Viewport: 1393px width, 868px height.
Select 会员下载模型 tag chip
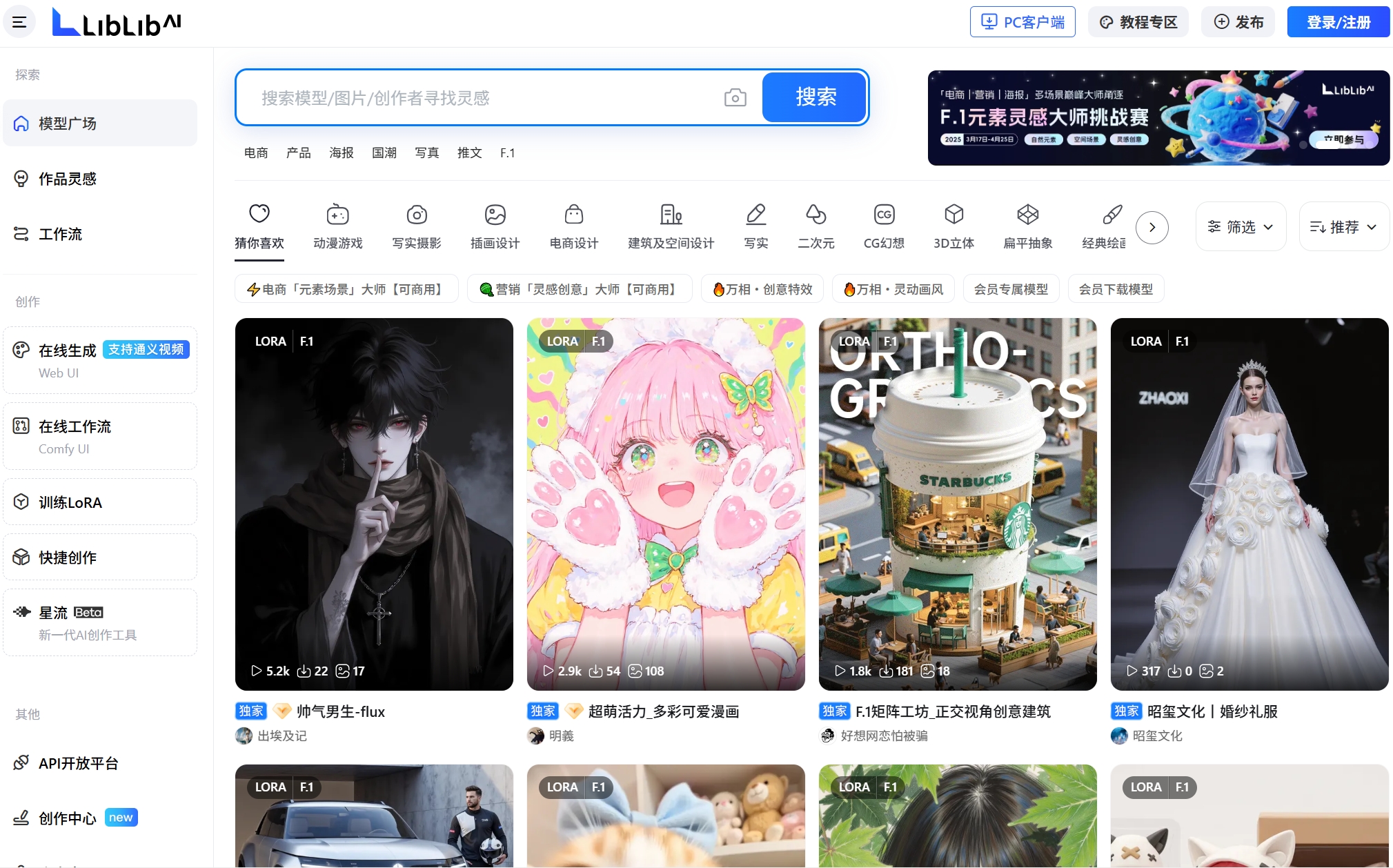[1116, 289]
